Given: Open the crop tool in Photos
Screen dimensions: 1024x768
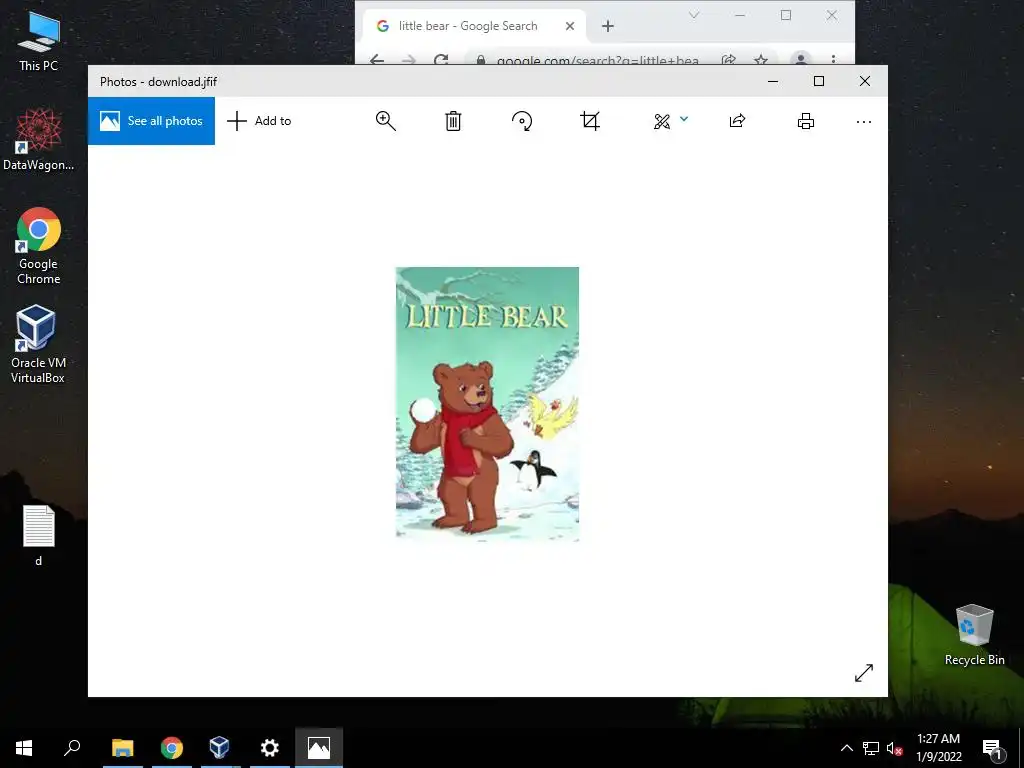Looking at the screenshot, I should (590, 121).
